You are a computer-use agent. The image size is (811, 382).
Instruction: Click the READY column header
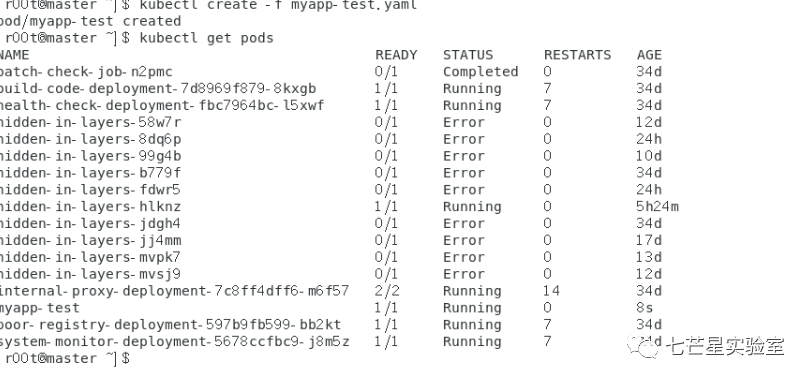[x=396, y=55]
